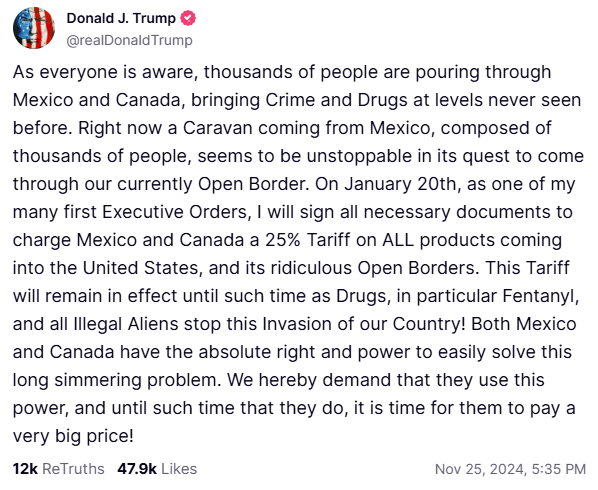This screenshot has width=598, height=490.
Task: Click the 'Executive Orders' phrase
Action: point(175,212)
